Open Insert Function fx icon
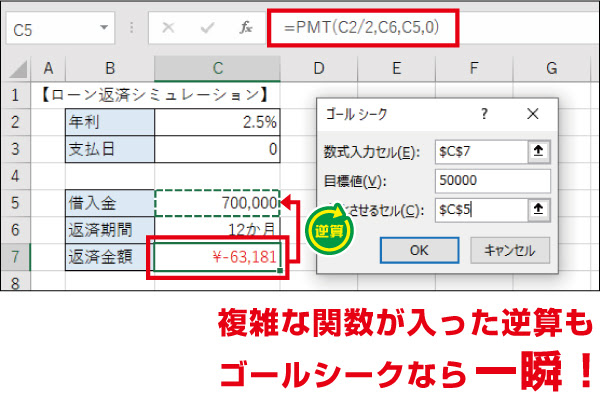Image resolution: width=600 pixels, height=394 pixels. point(246,28)
